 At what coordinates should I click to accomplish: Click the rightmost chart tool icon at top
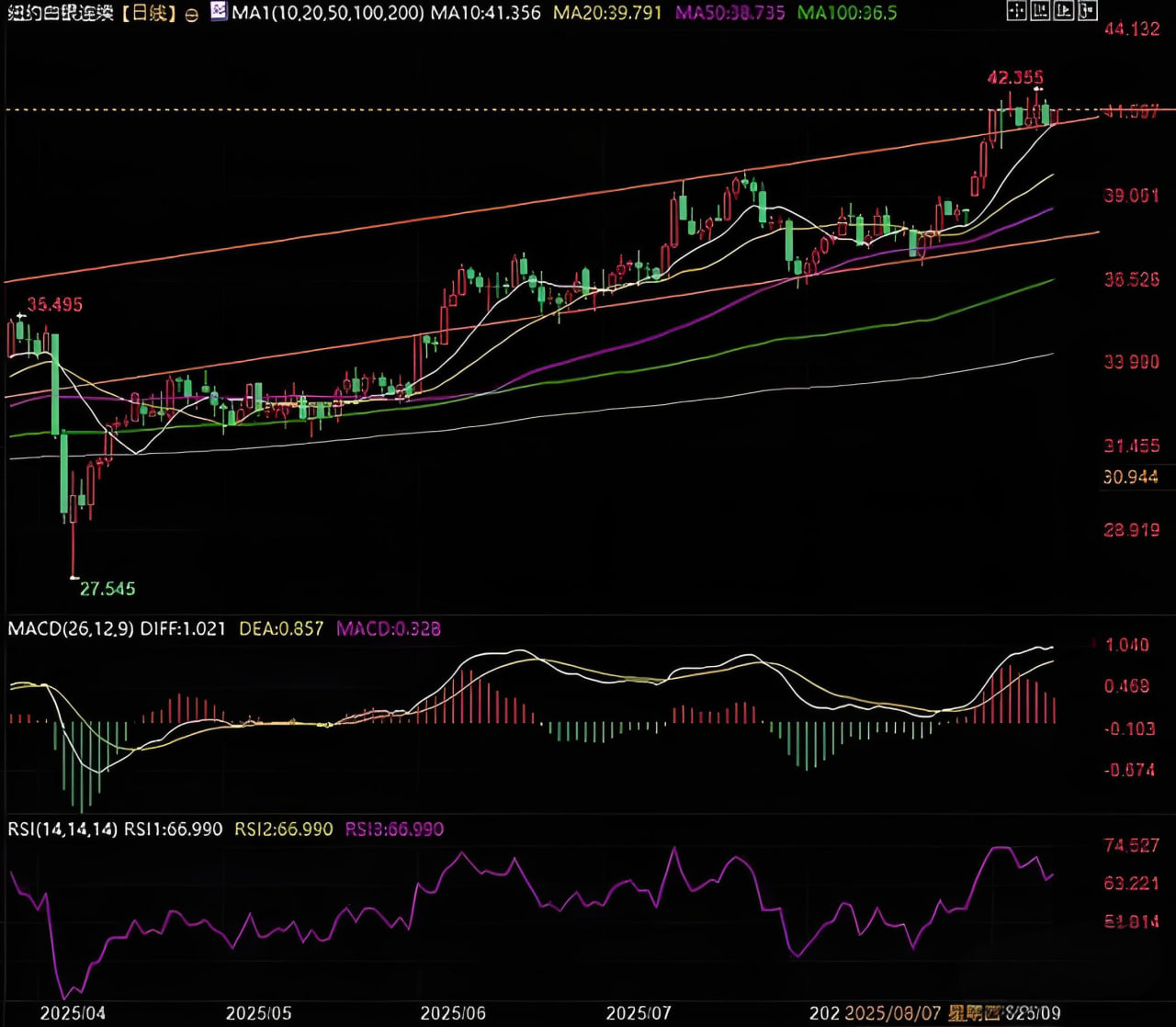pyautogui.click(x=1086, y=12)
